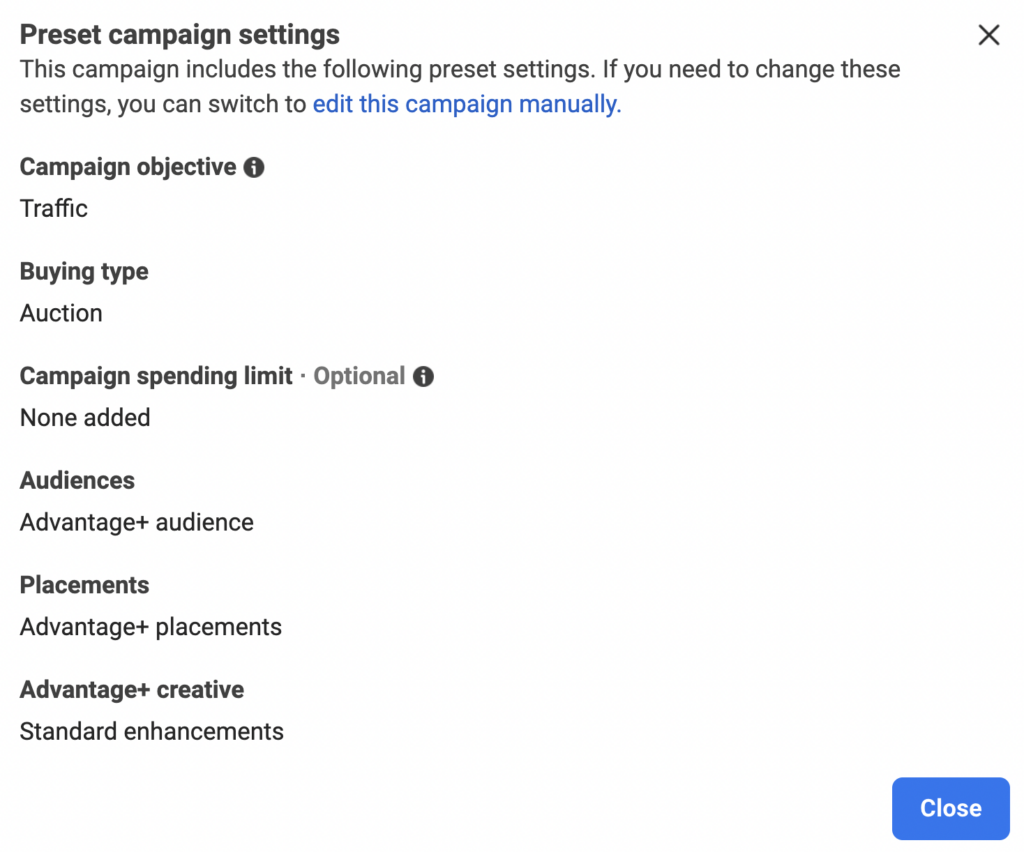Click the Traffic objective value

pyautogui.click(x=53, y=209)
